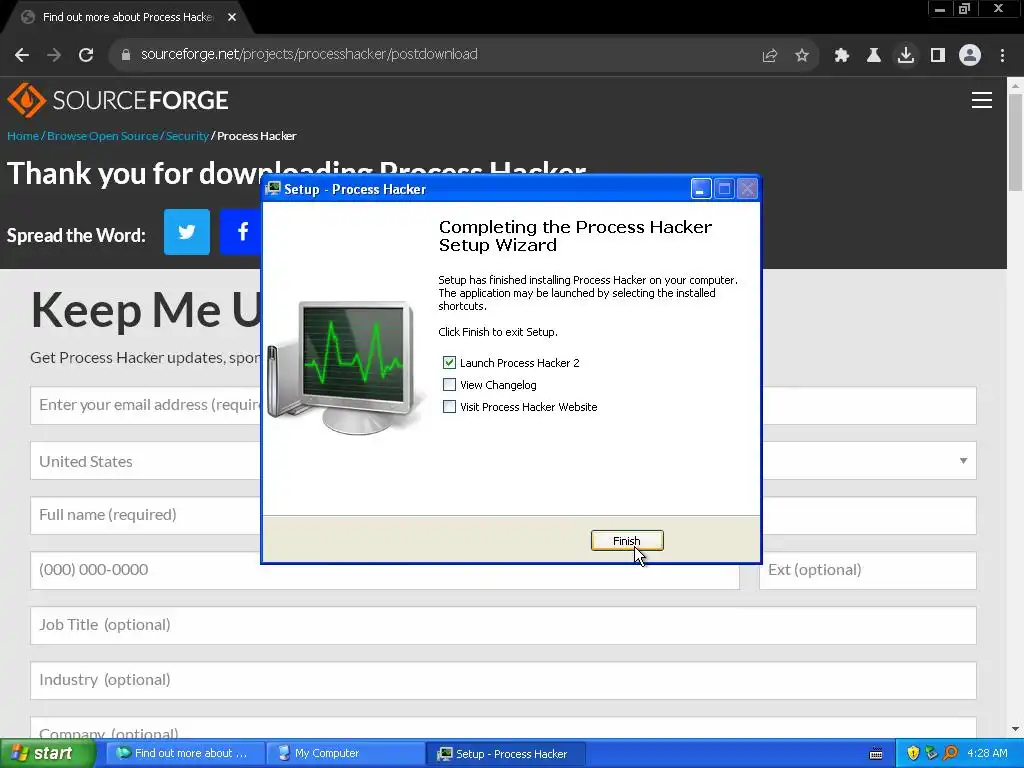Click the Industry optional field
The width and height of the screenshot is (1024, 768).
504,680
